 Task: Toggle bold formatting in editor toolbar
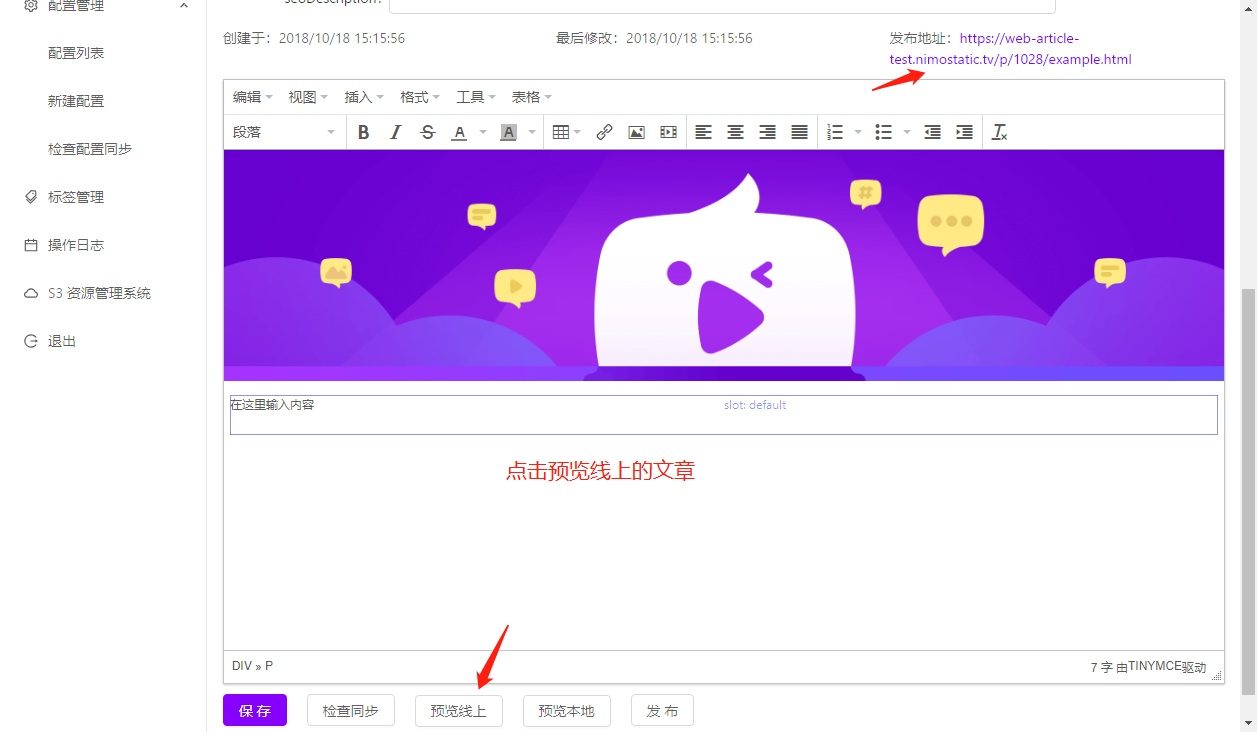tap(364, 132)
